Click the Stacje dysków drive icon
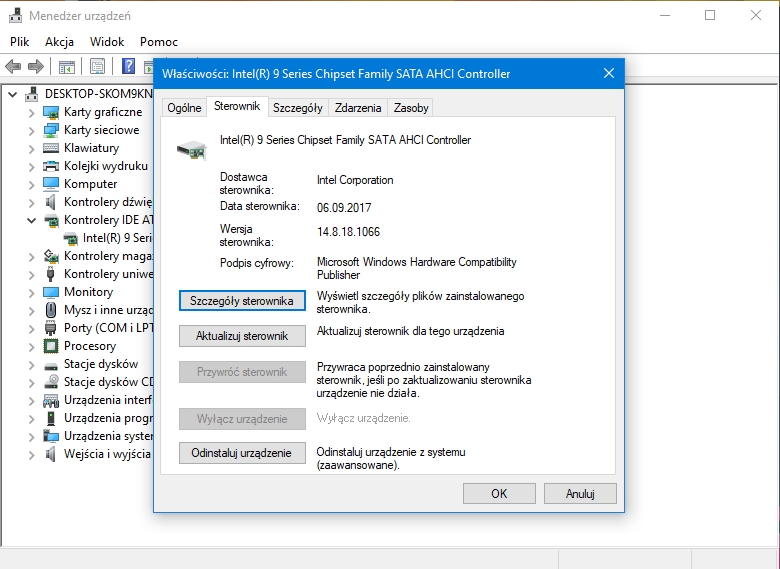Image resolution: width=780 pixels, height=569 pixels. click(51, 367)
